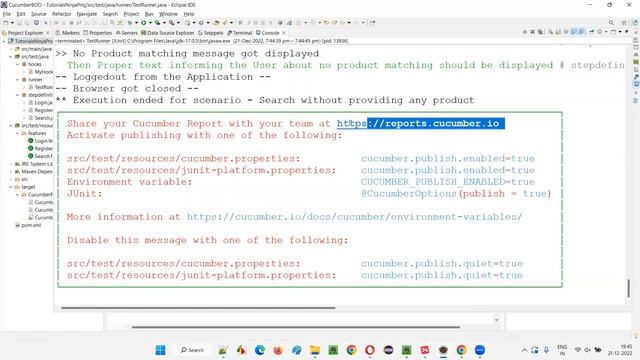Viewport: 640px width, 360px height.
Task: Click the Login feature file green icon
Action: tap(31, 141)
